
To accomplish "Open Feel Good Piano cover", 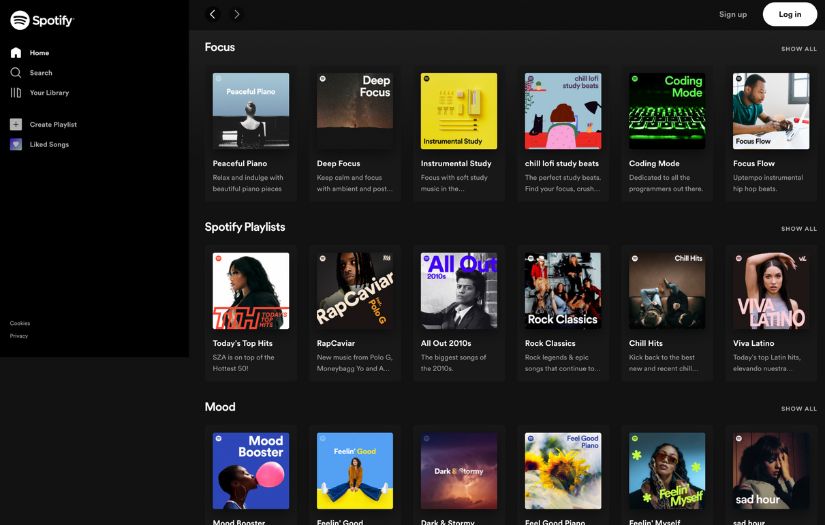I will [563, 471].
